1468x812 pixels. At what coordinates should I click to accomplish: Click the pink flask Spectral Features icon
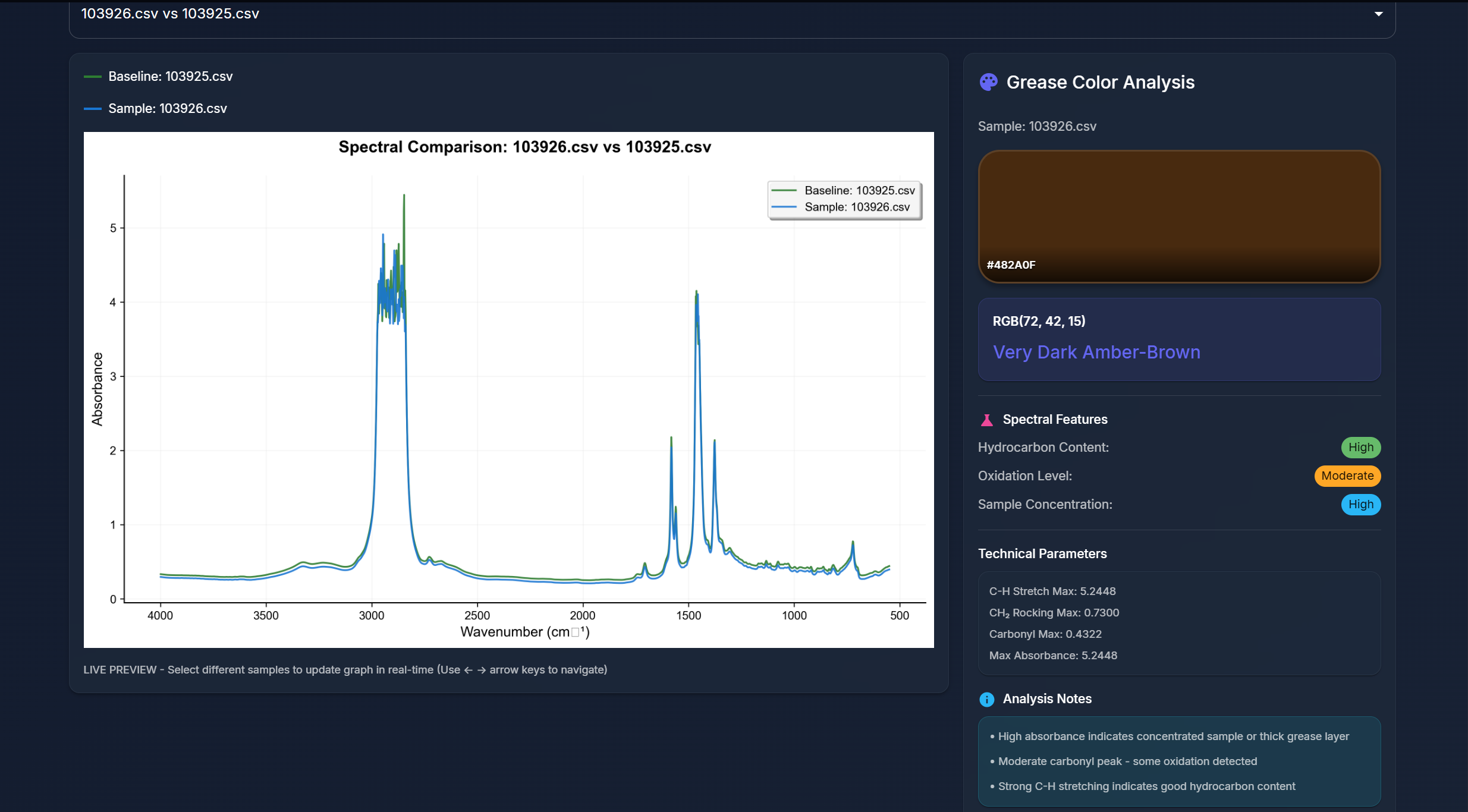click(986, 420)
